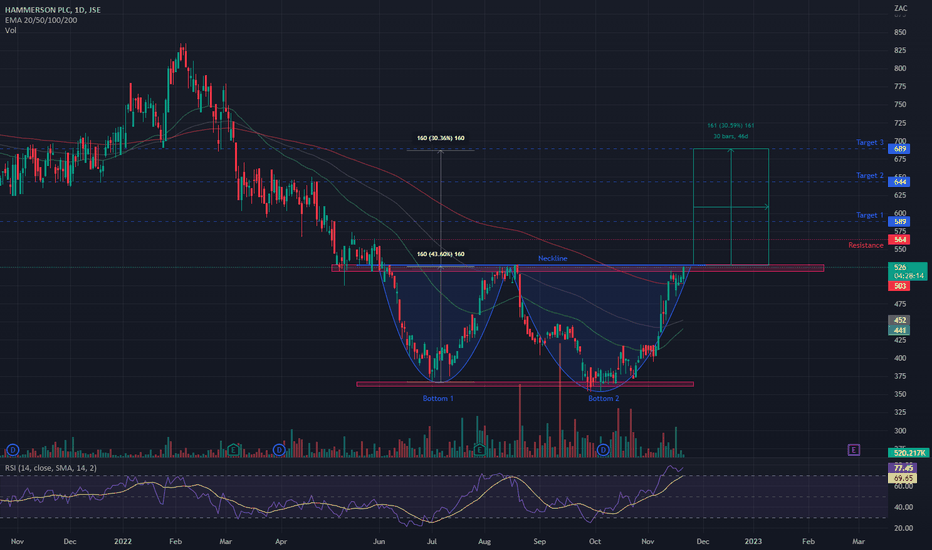Select the red Resistance text annotation
The image size is (932, 550).
click(x=865, y=246)
